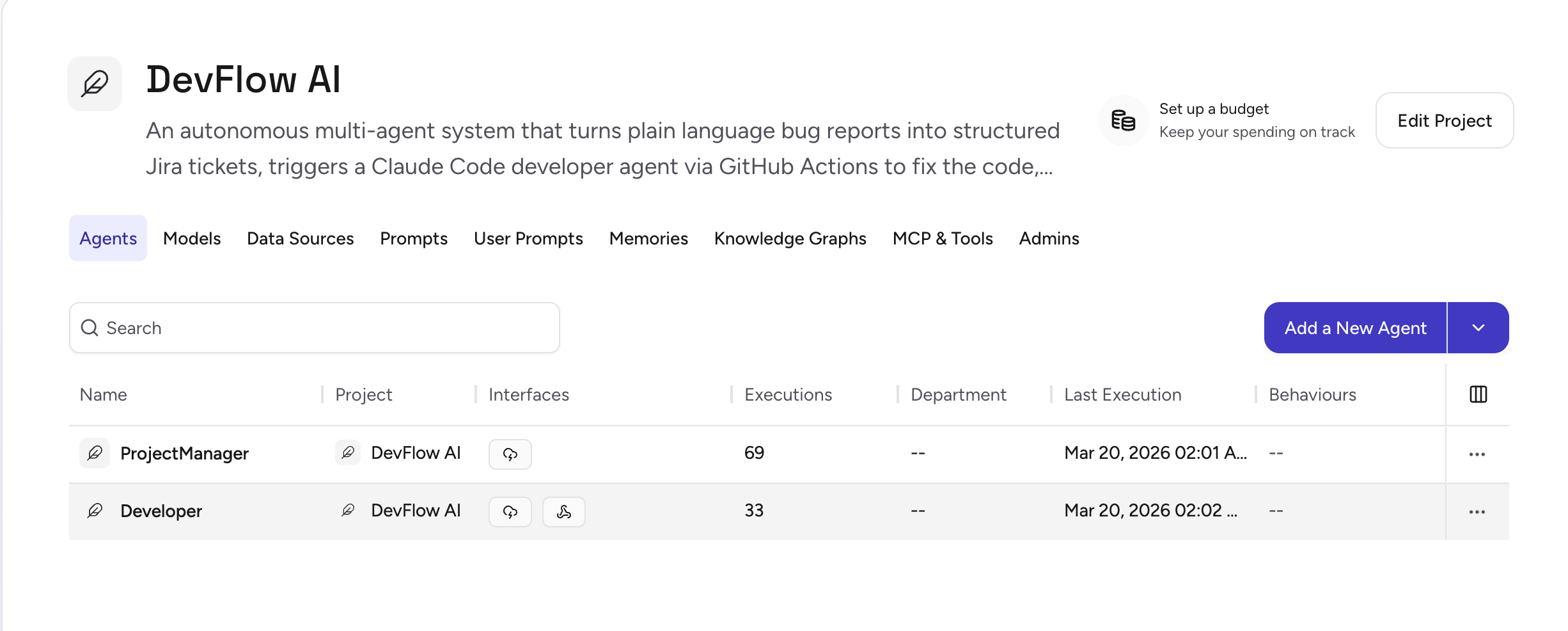The image size is (1568, 631).
Task: Click the budget coins icon
Action: (1123, 120)
